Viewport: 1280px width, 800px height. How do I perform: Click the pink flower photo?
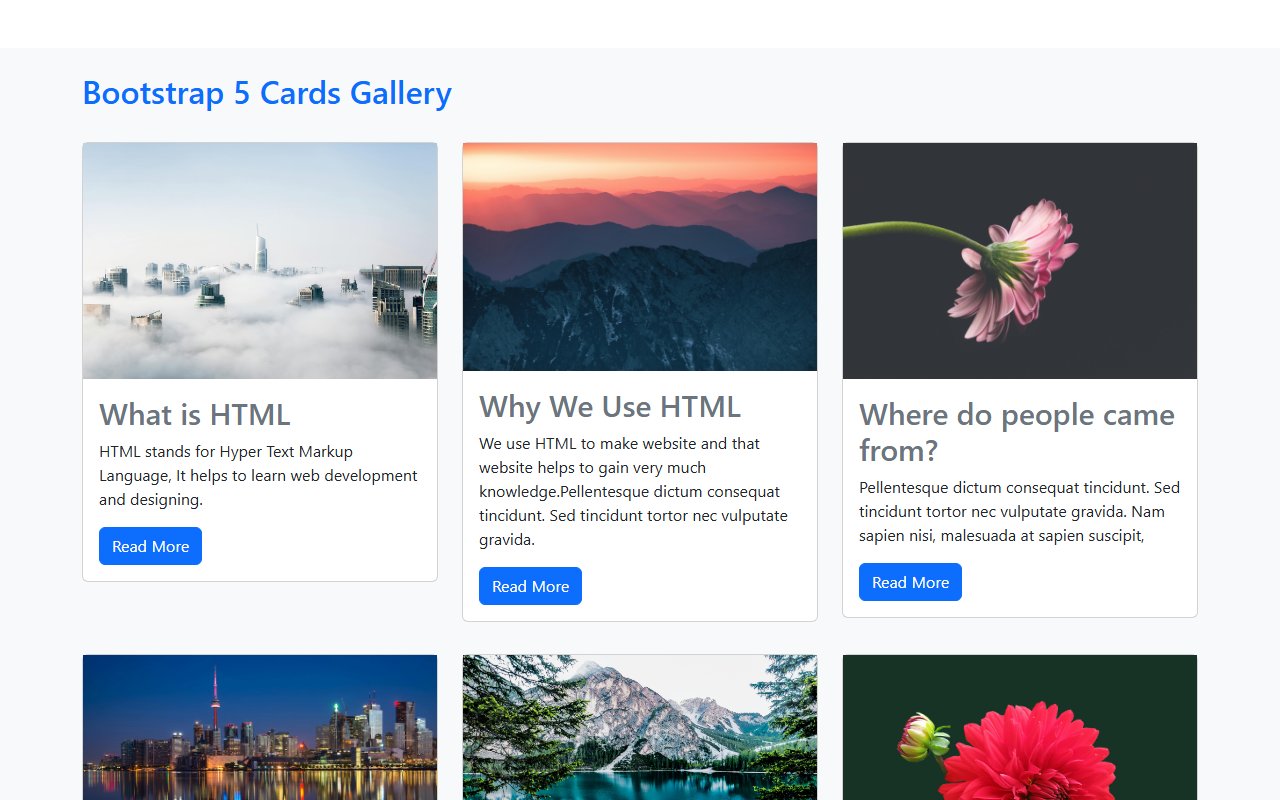coord(1019,260)
